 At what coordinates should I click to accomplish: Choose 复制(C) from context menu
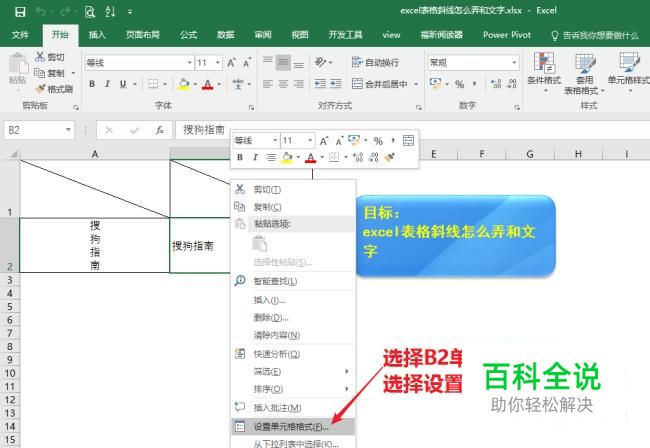293,207
